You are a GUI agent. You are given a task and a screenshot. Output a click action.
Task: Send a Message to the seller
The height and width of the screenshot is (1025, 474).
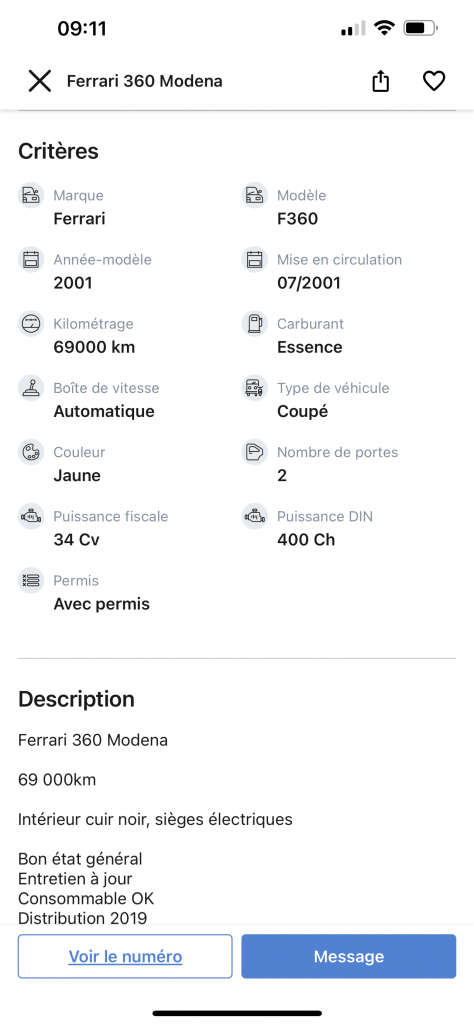[348, 956]
